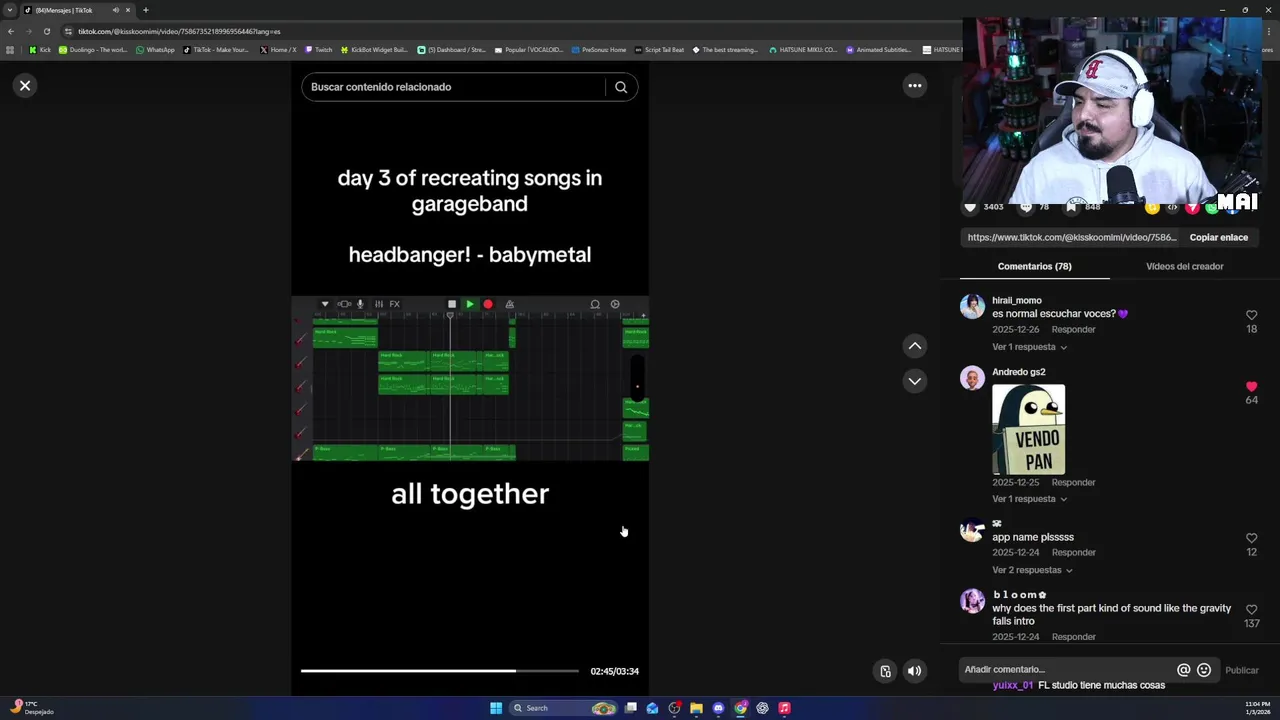
Task: Open hirali_momo's profile avatar
Action: coord(972,307)
